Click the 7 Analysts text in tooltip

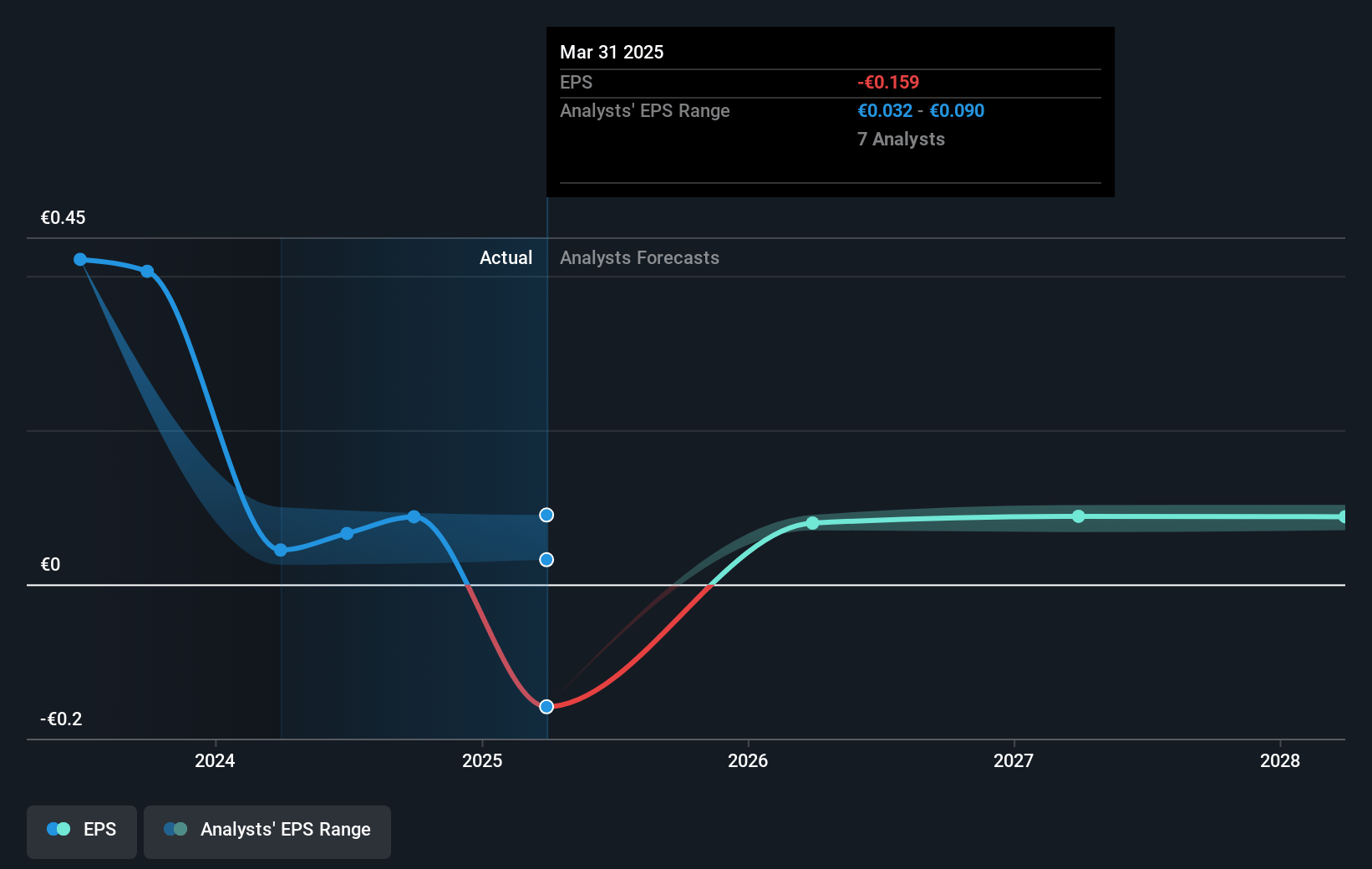click(x=901, y=140)
